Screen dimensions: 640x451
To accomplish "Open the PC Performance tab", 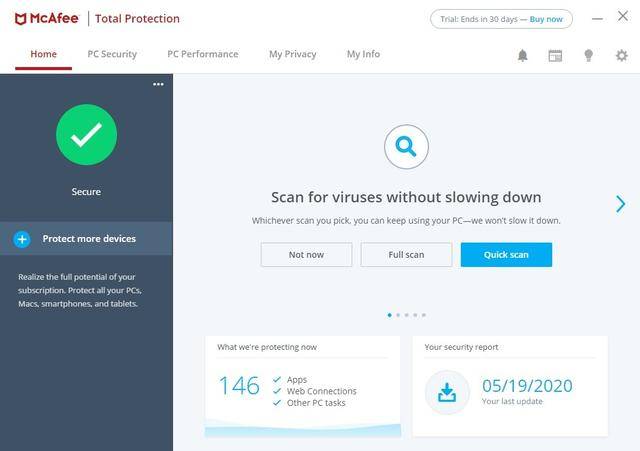I will 203,54.
